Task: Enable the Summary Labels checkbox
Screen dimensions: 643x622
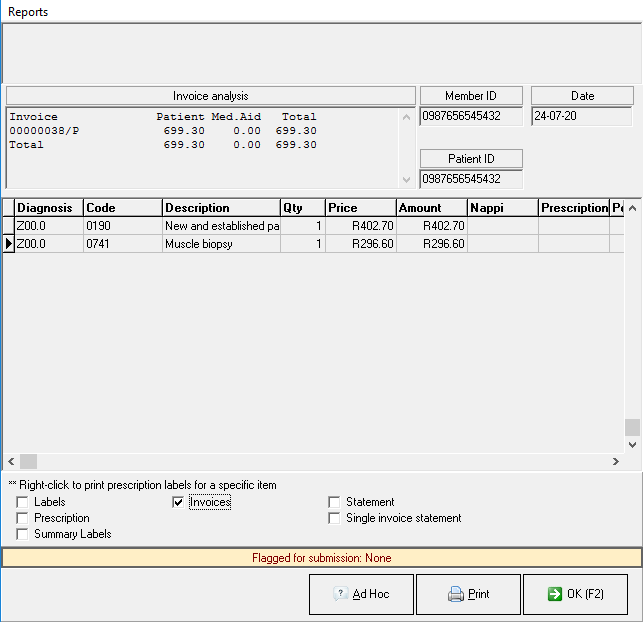Action: [23, 534]
